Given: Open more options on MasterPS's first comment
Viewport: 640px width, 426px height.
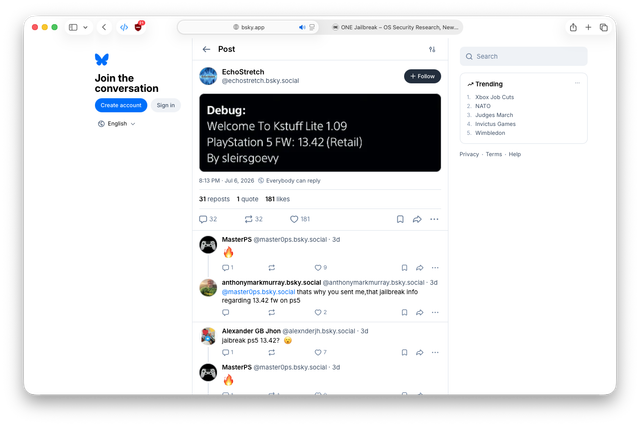Looking at the screenshot, I should 435,268.
